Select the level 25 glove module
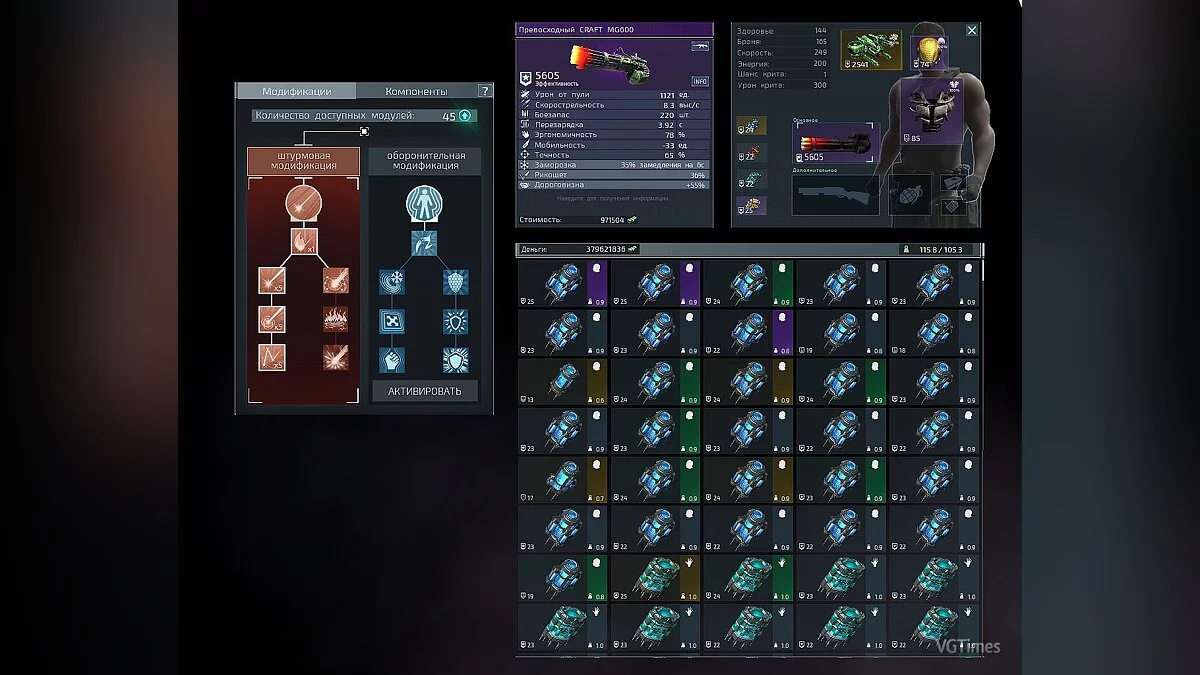Viewport: 1200px width, 675px height. (x=655, y=578)
